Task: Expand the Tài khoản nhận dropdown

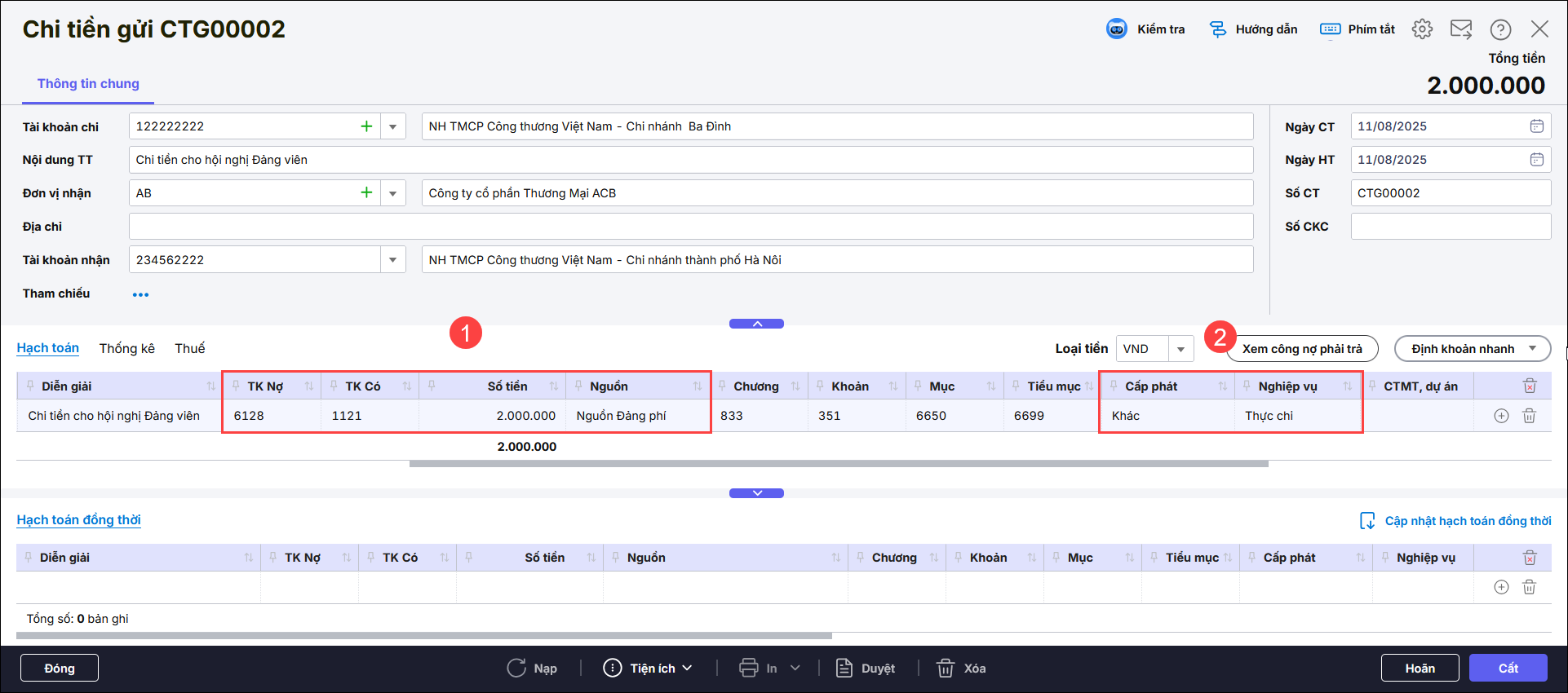Action: (x=392, y=260)
